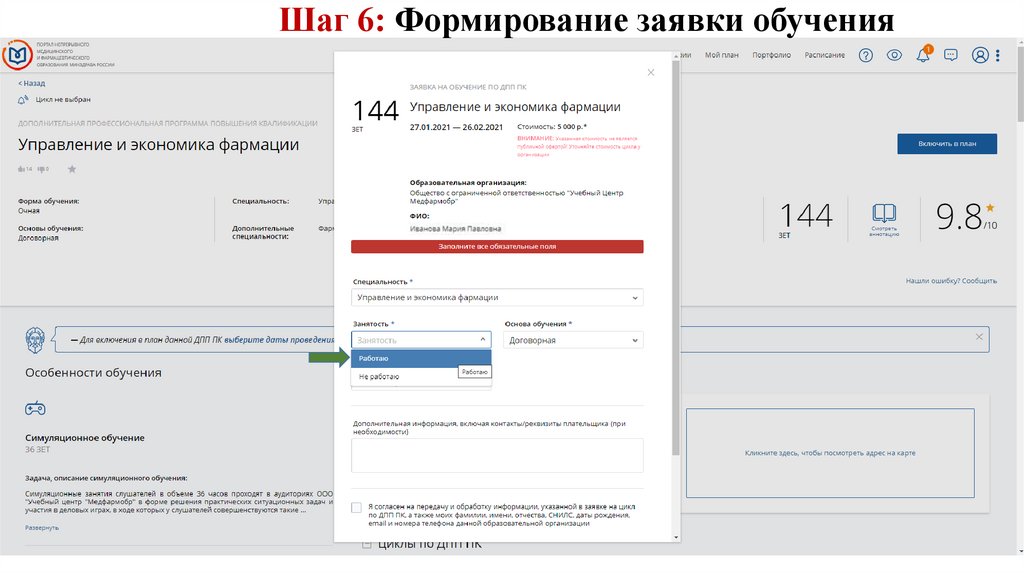The image size is (1024, 574).
Task: Click the 'выберите даты проведения' link
Action: coord(279,340)
